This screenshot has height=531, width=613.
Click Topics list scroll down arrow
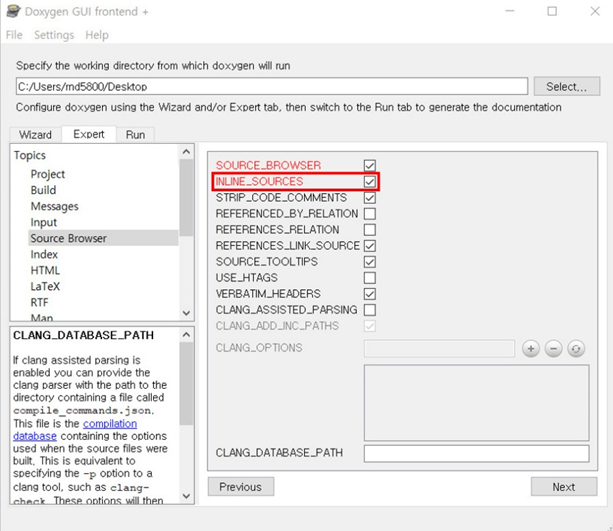186,313
